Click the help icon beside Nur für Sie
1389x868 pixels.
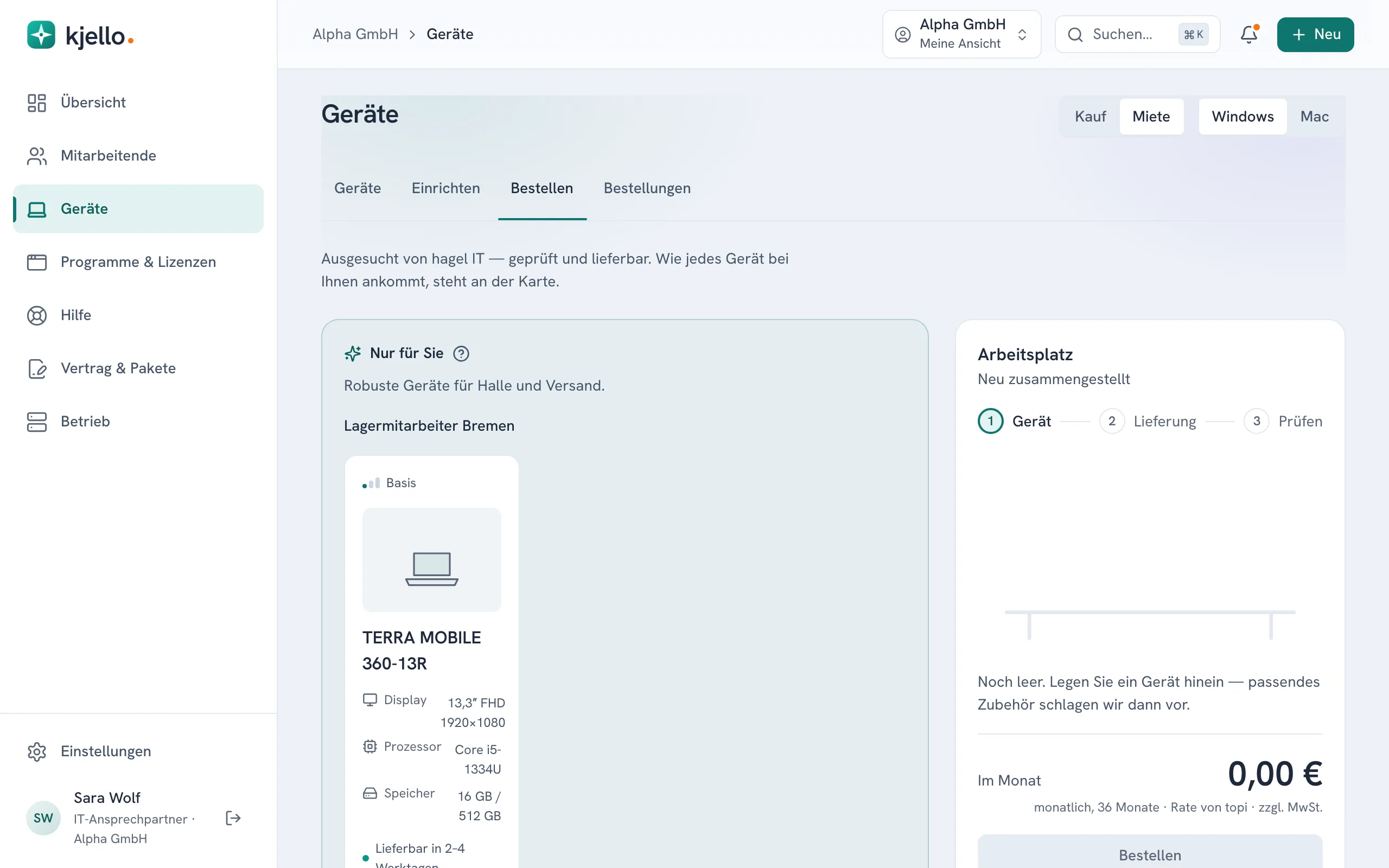click(x=461, y=354)
